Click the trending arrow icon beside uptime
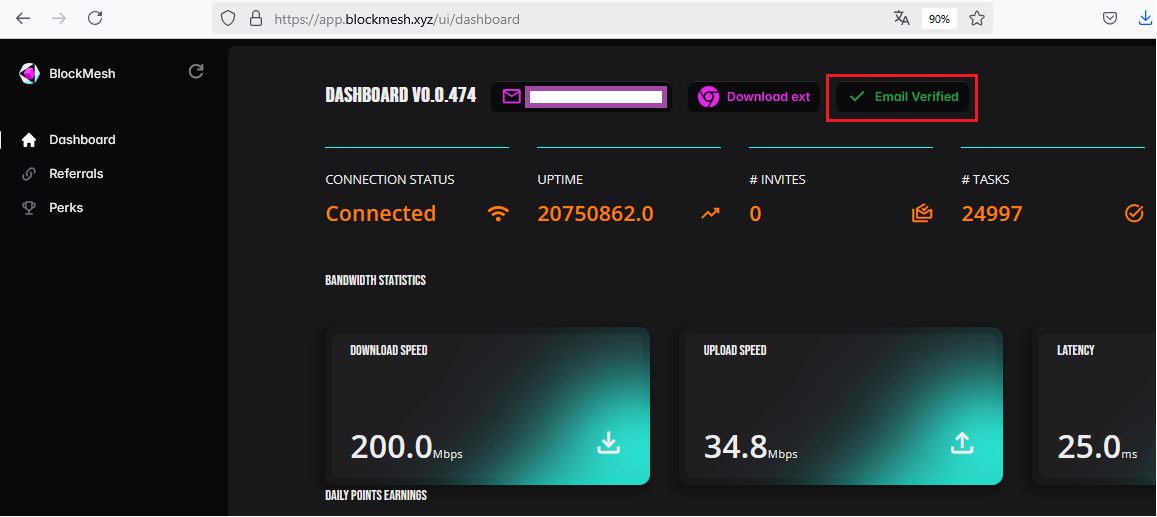This screenshot has width=1157, height=517. (711, 213)
